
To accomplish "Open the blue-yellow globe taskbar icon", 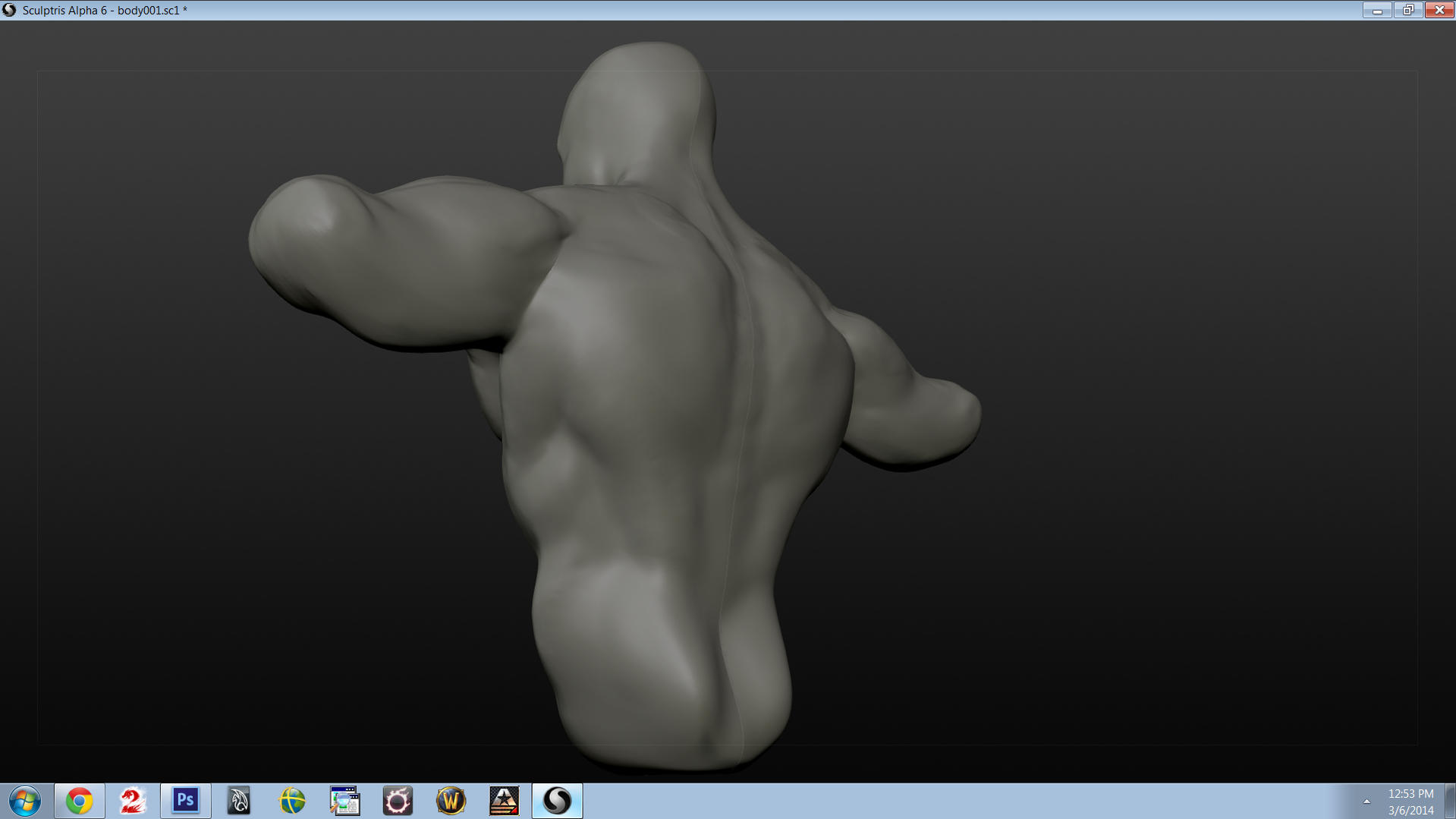I will [292, 801].
